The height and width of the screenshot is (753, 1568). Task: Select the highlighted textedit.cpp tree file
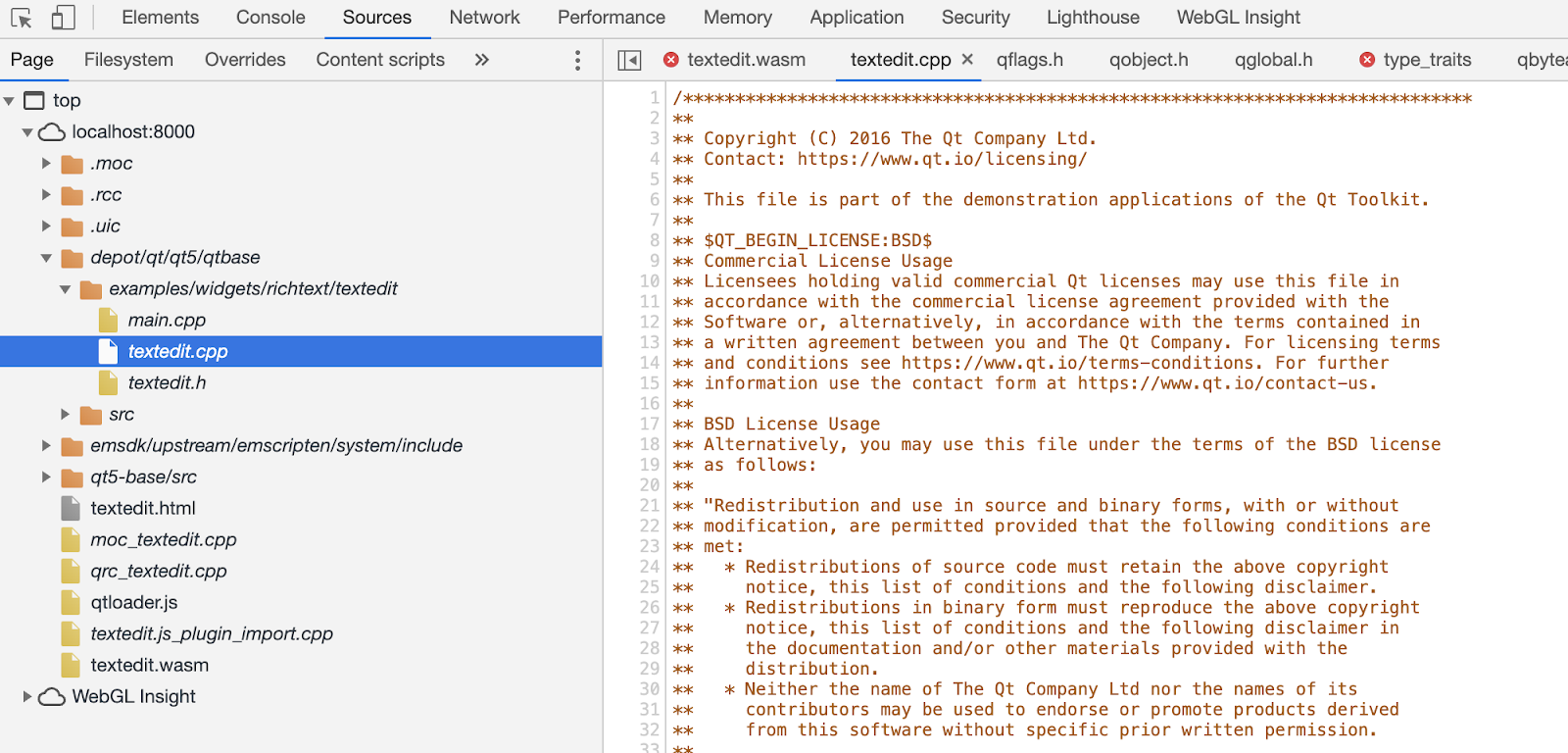coord(301,351)
